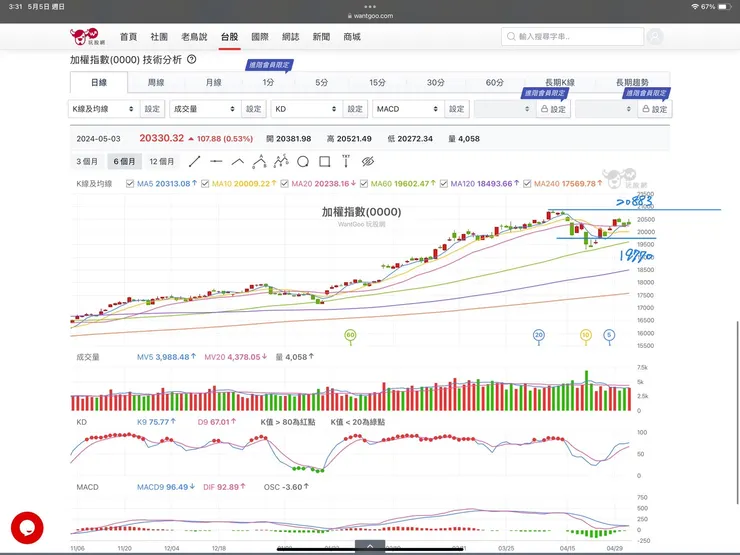Open the MACD indicator dropdown

click(408, 109)
